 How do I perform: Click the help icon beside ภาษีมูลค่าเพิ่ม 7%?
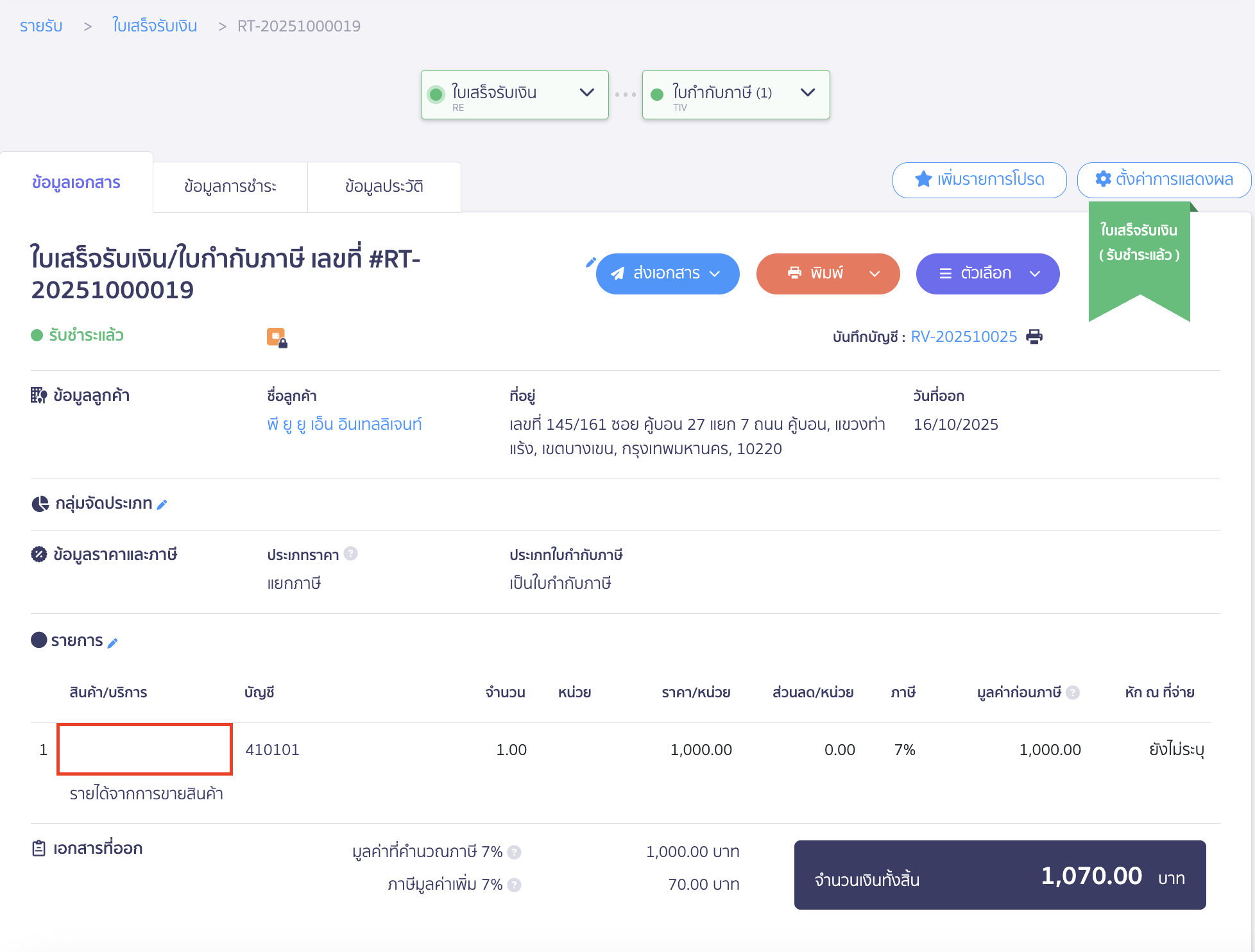[x=513, y=884]
